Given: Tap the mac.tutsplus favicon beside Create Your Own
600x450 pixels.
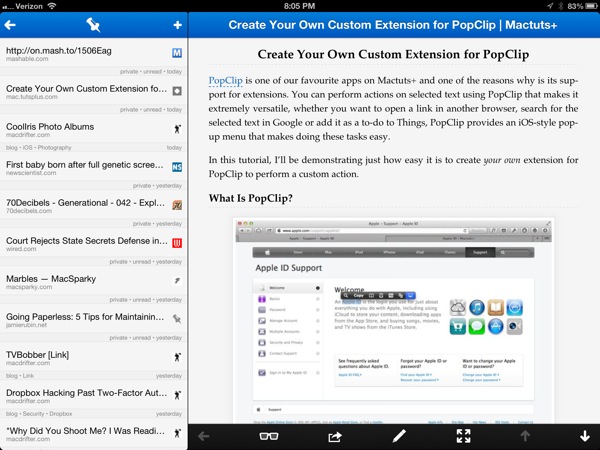Looking at the screenshot, I should point(177,91).
